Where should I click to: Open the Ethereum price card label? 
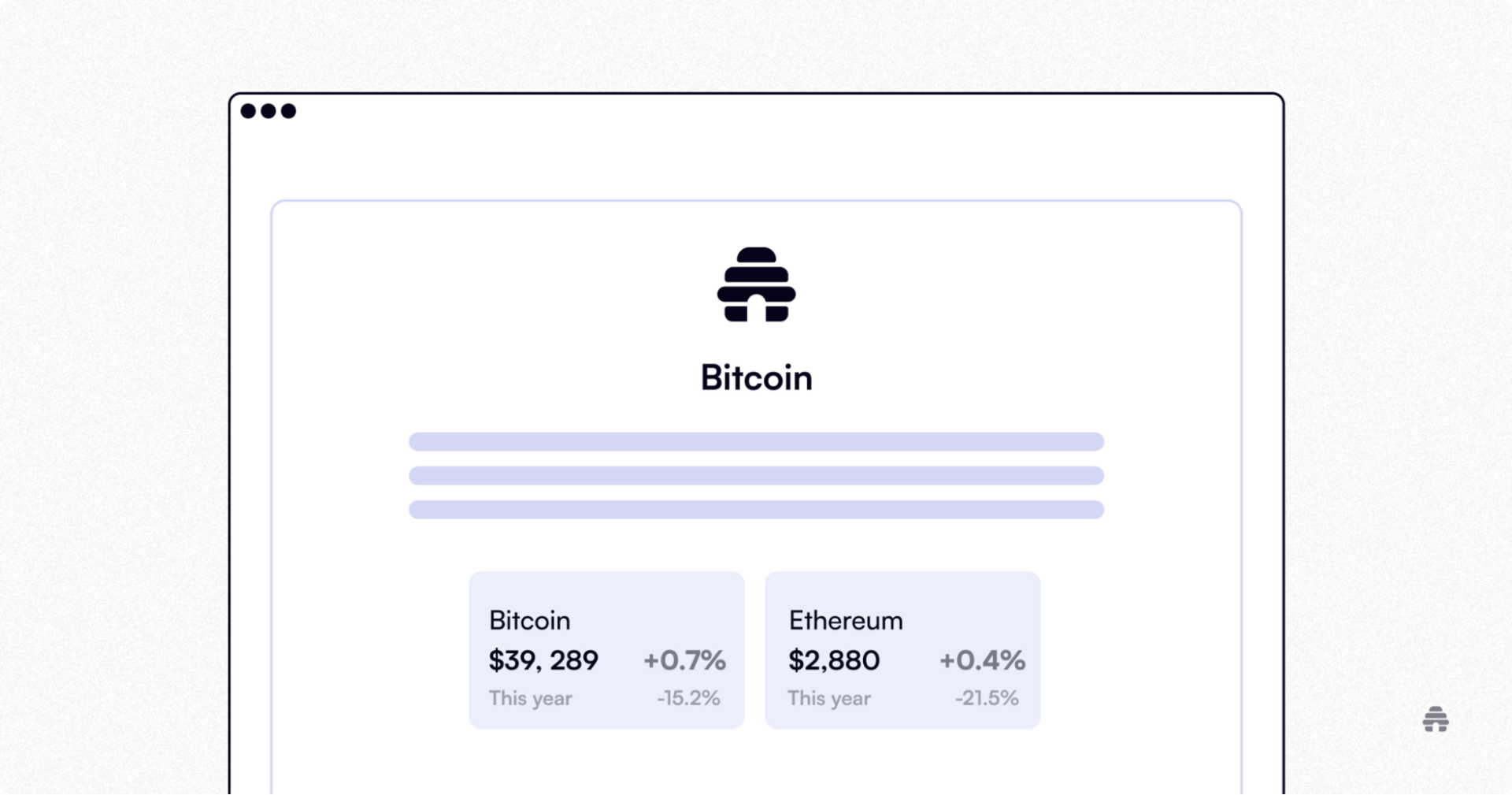[846, 620]
